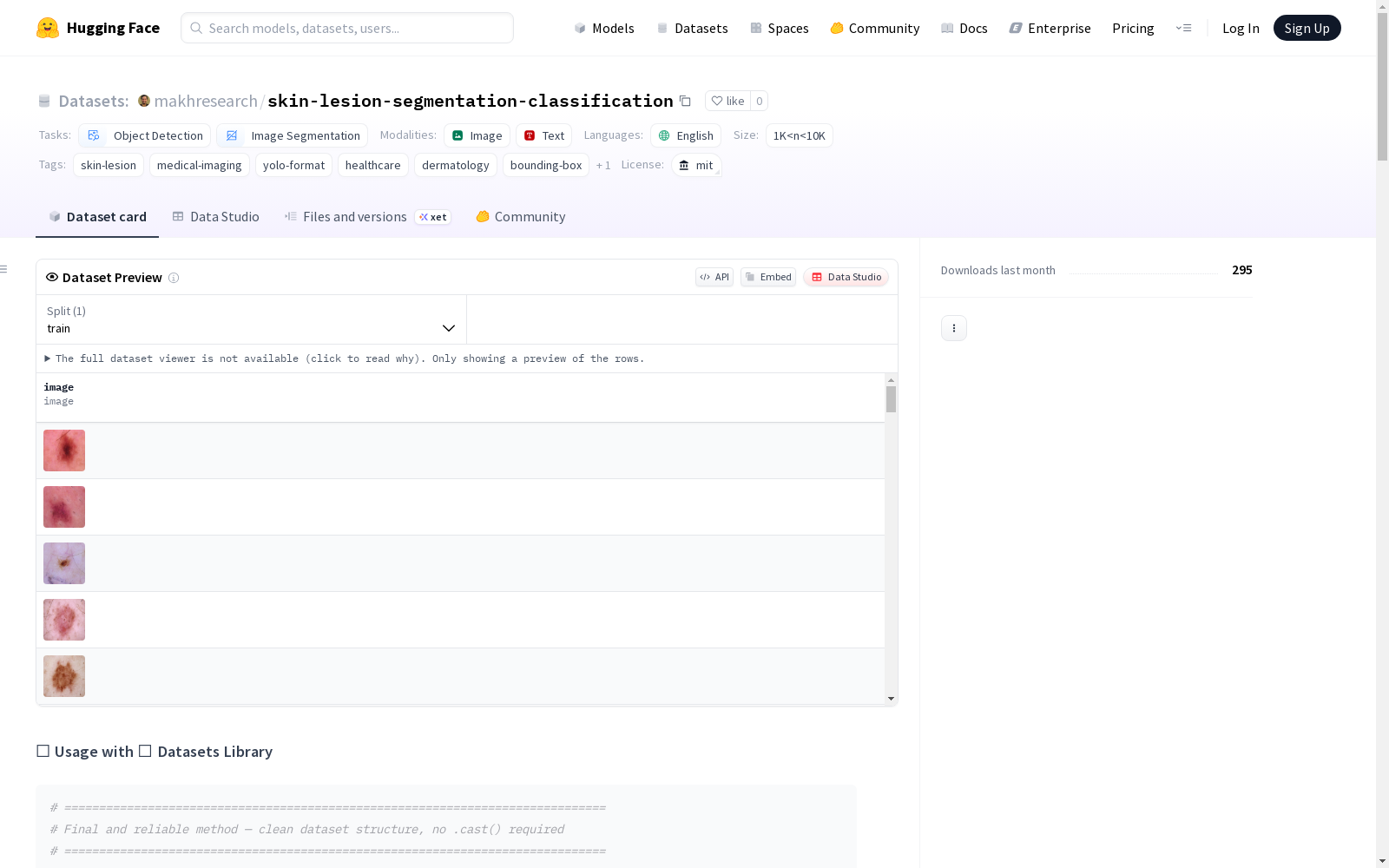Open the Split train dropdown

point(252,319)
